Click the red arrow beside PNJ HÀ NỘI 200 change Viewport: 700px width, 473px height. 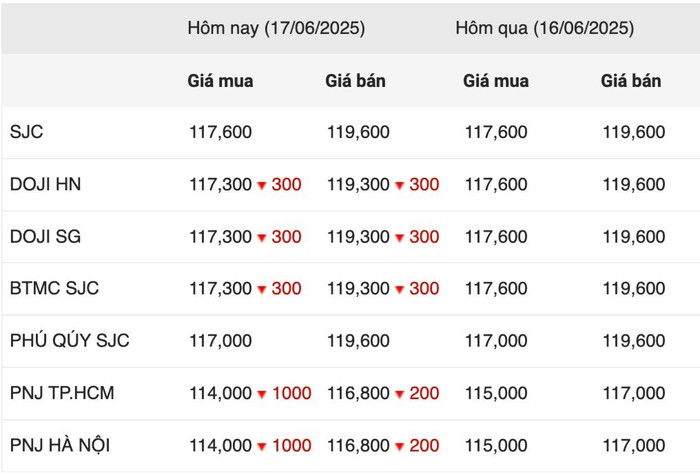point(400,446)
